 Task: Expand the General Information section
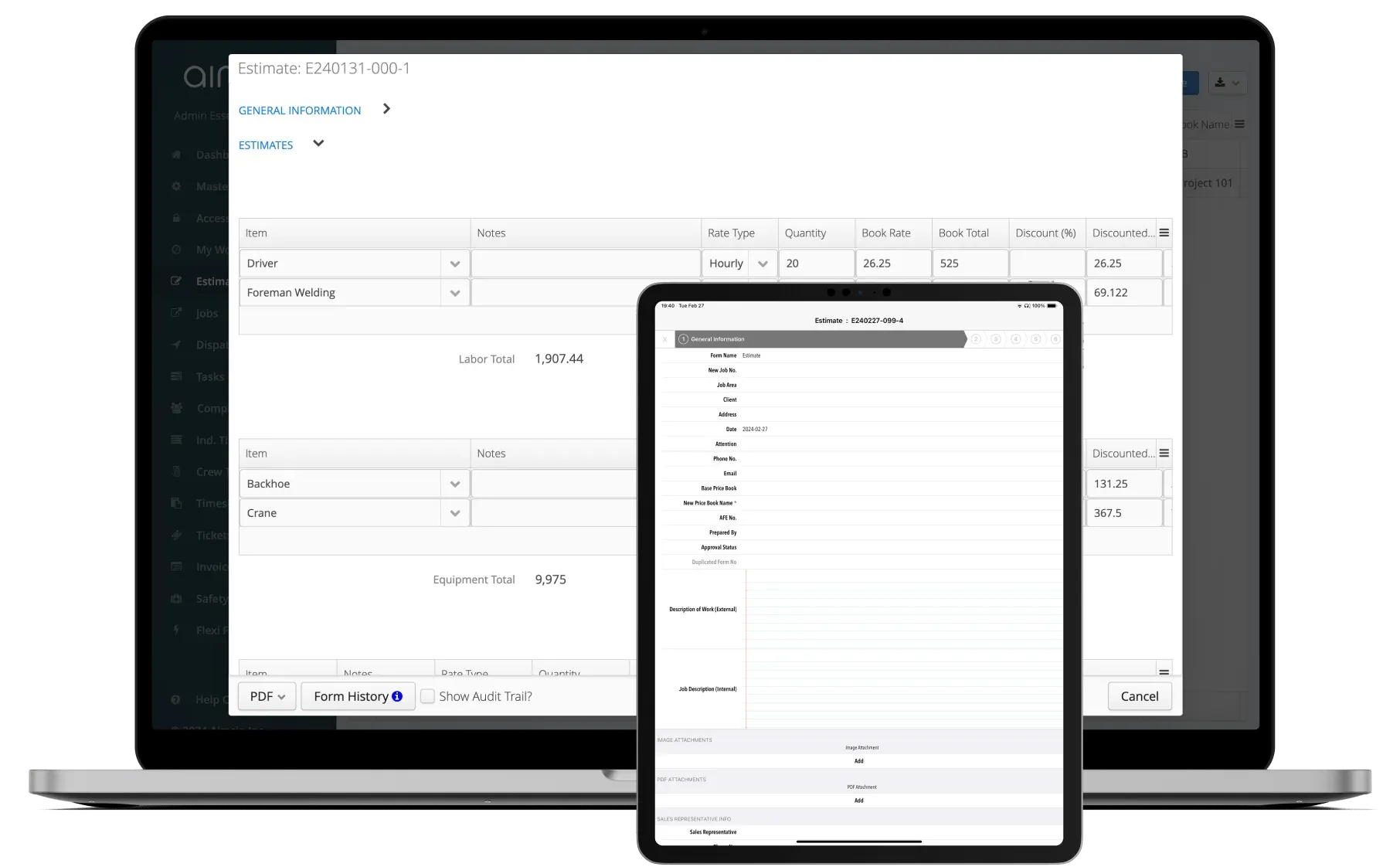click(386, 109)
